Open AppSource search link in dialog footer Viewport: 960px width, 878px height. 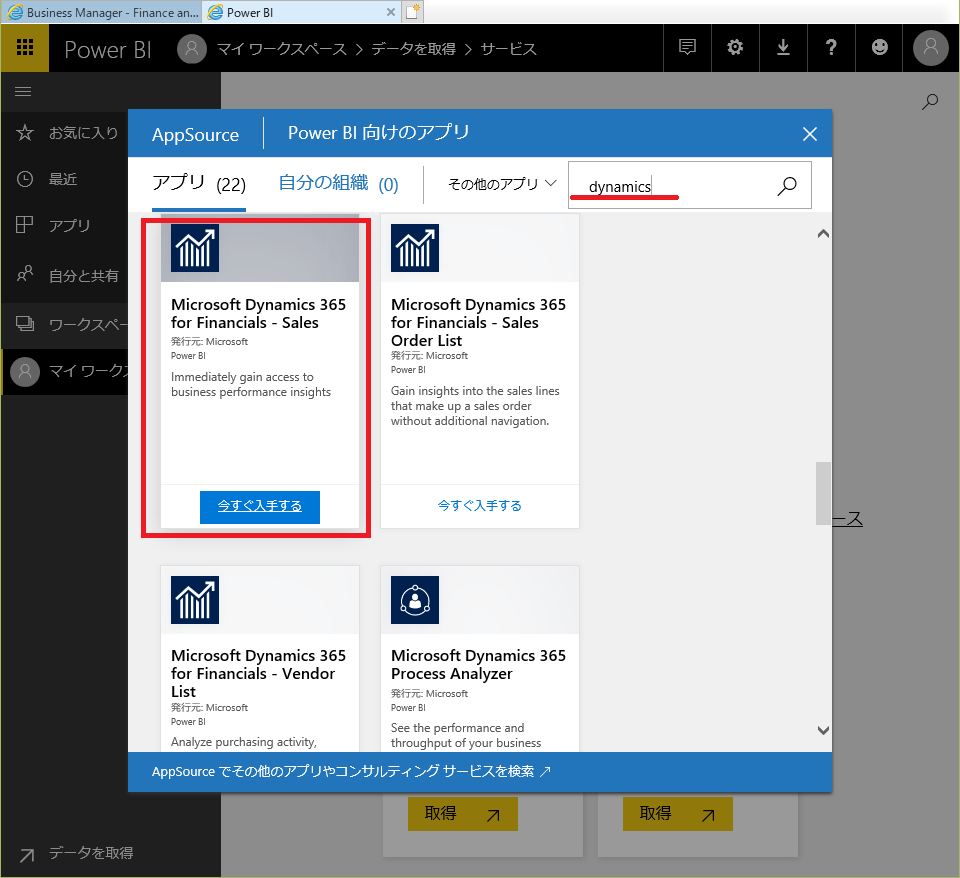[351, 771]
